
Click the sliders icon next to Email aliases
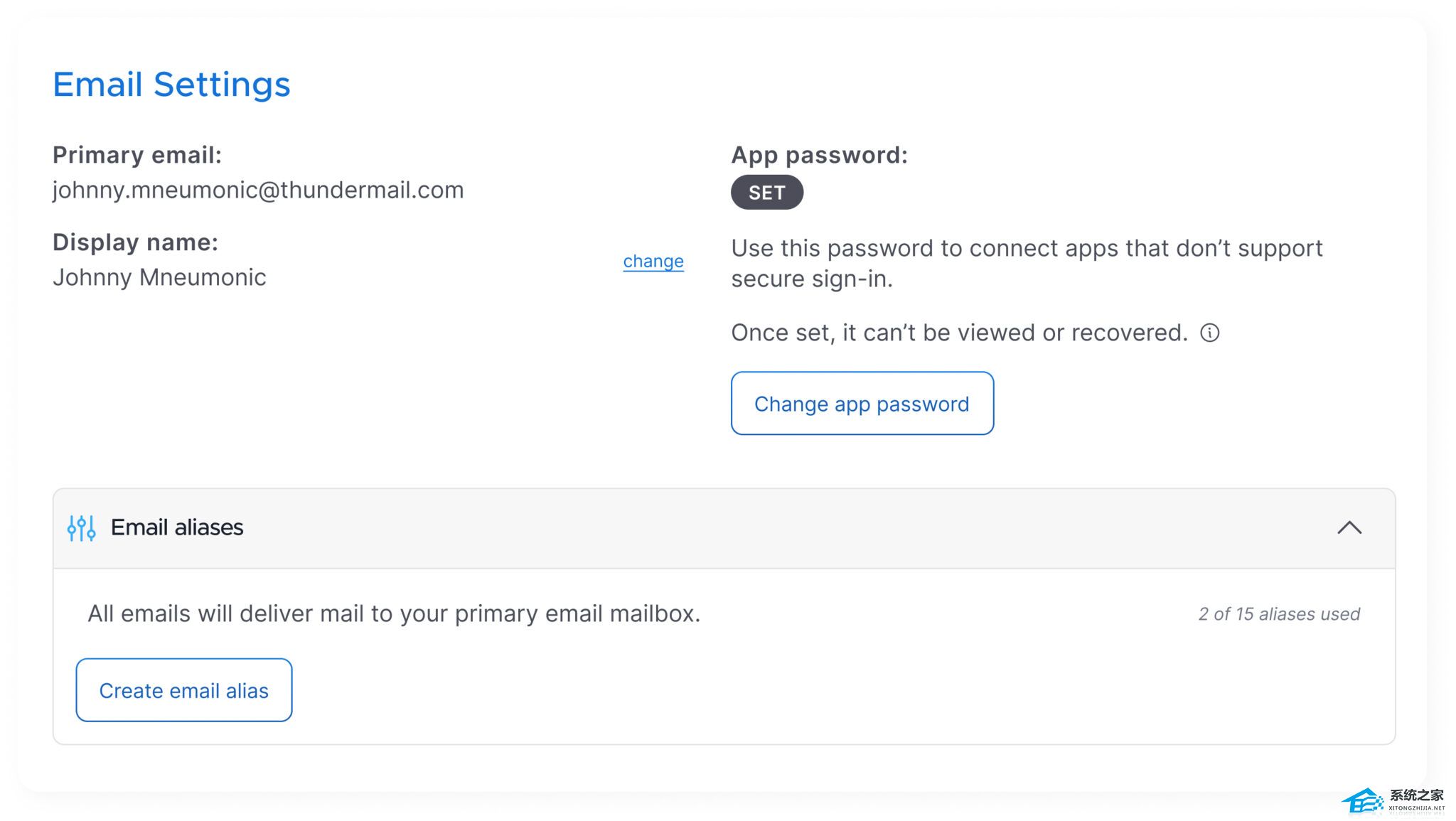[x=82, y=528]
